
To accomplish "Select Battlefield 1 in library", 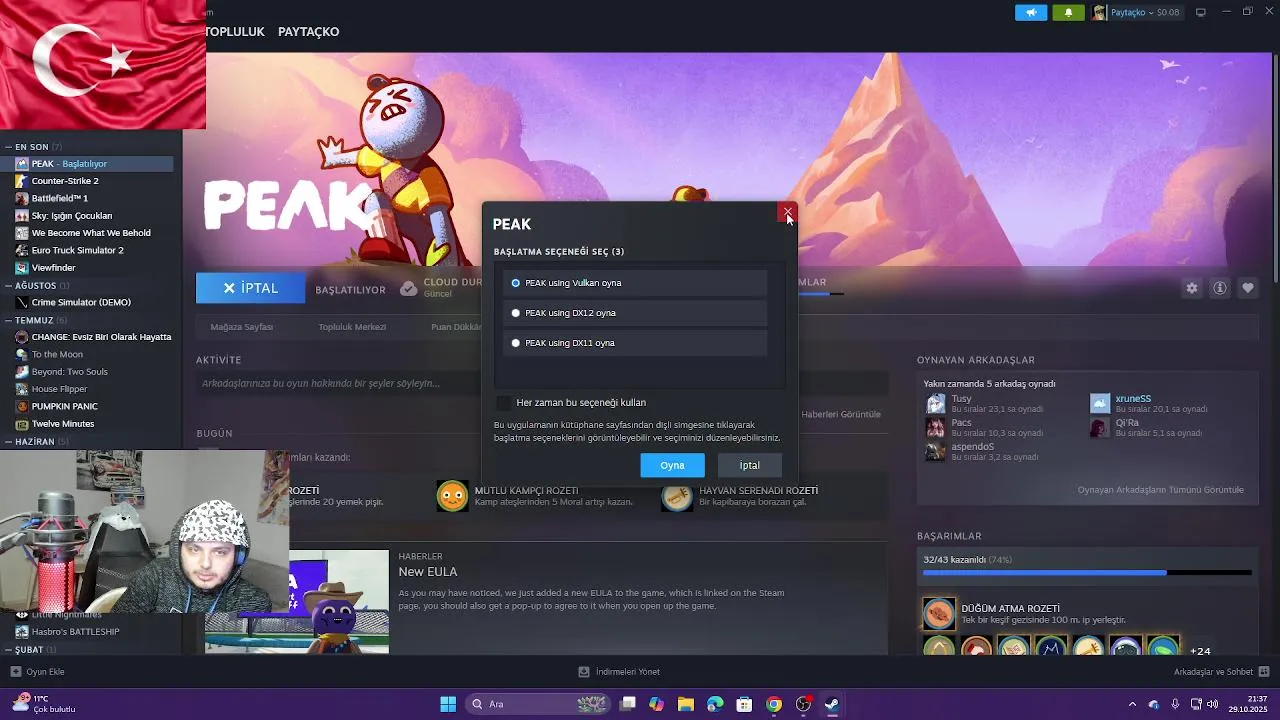I will pyautogui.click(x=60, y=198).
